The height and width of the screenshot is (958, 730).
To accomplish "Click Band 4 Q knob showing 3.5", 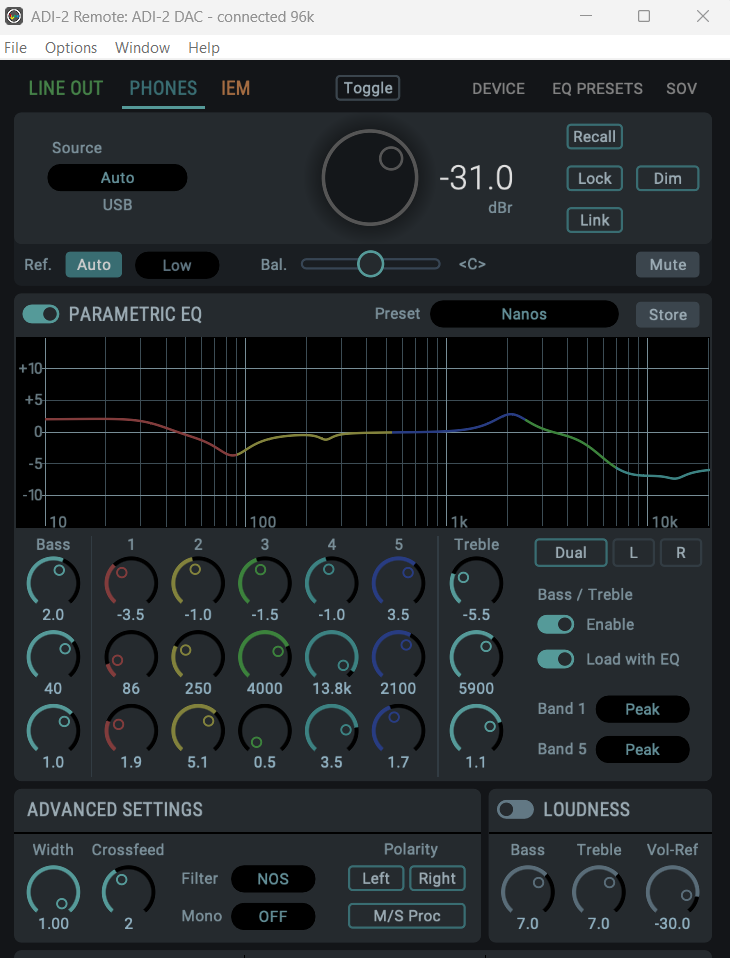I will (332, 730).
